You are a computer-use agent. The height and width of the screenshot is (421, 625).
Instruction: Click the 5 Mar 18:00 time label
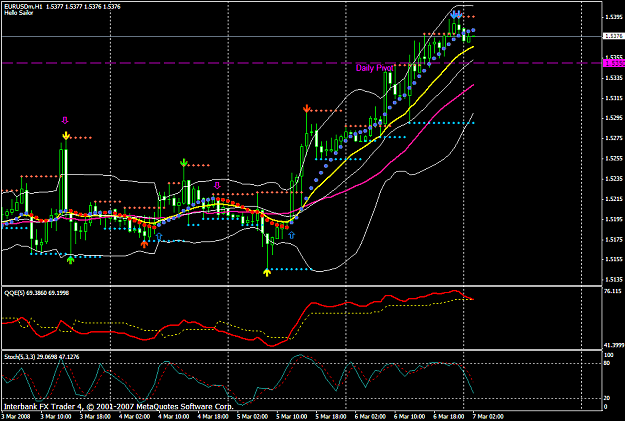[x=331, y=417]
